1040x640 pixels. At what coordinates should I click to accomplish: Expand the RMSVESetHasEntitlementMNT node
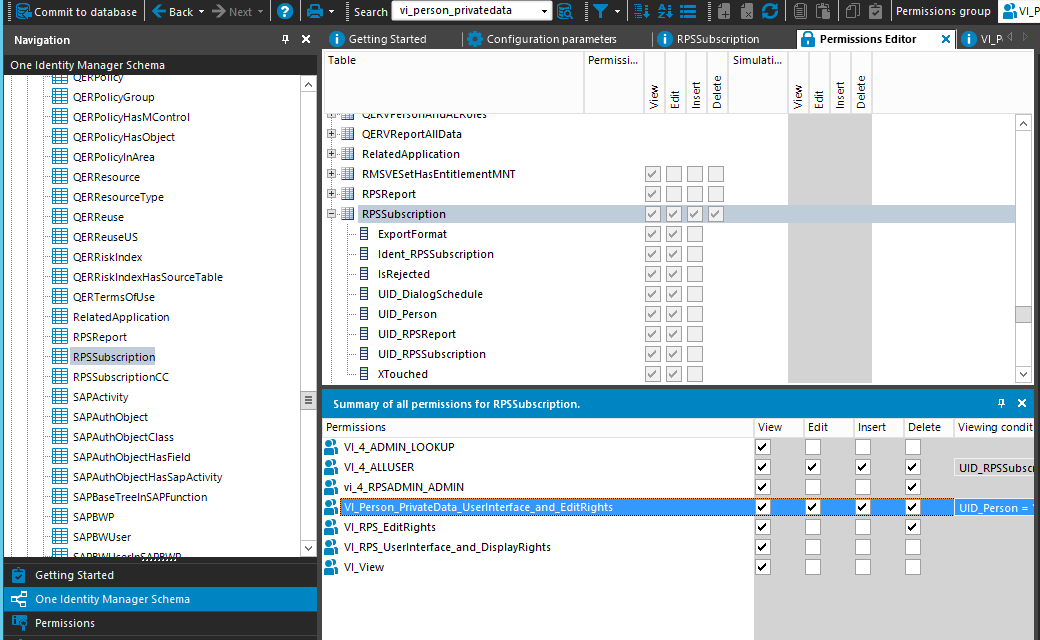[332, 174]
